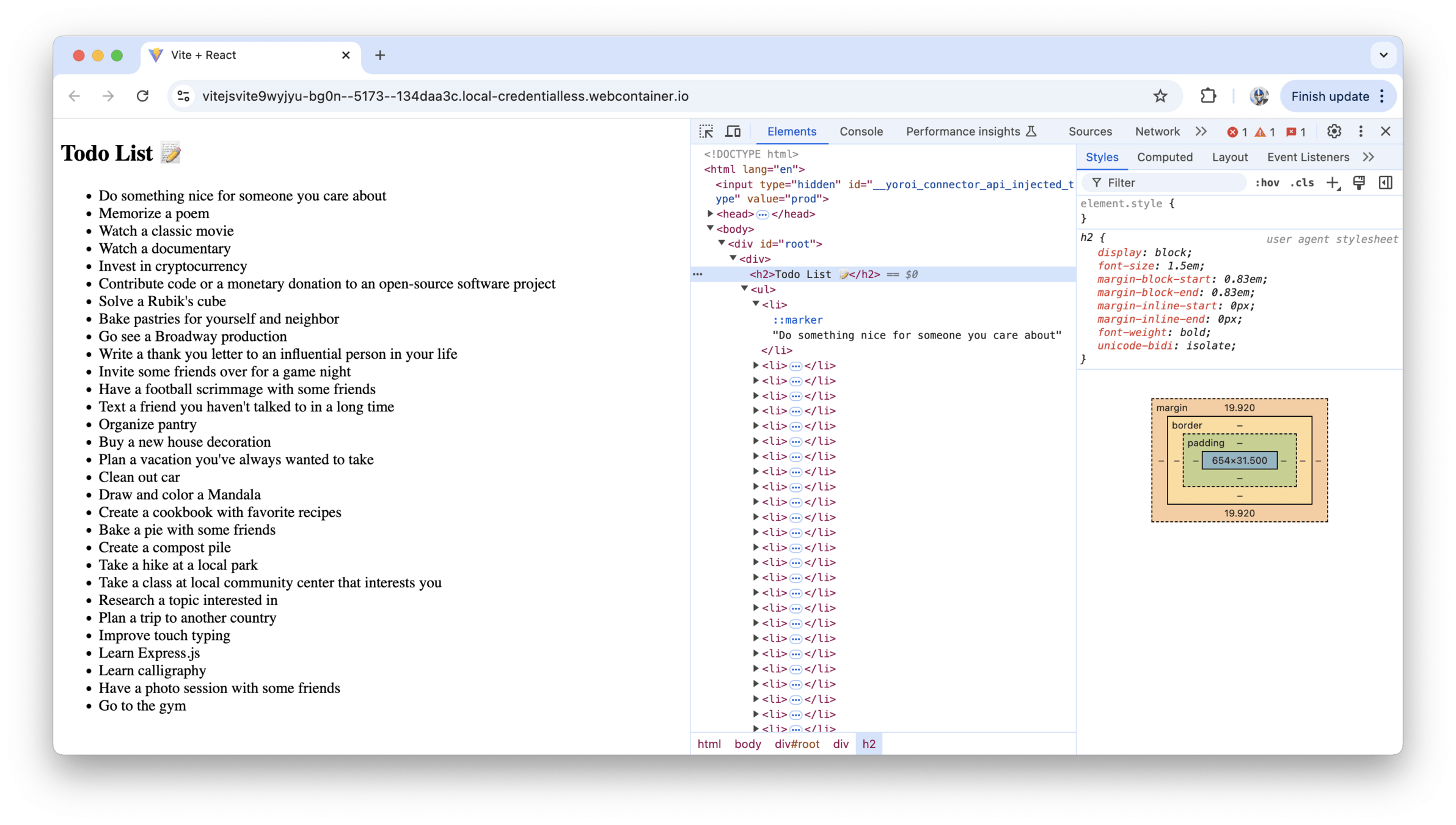Activate the inspect element picker icon
The image size is (1456, 825).
[706, 131]
